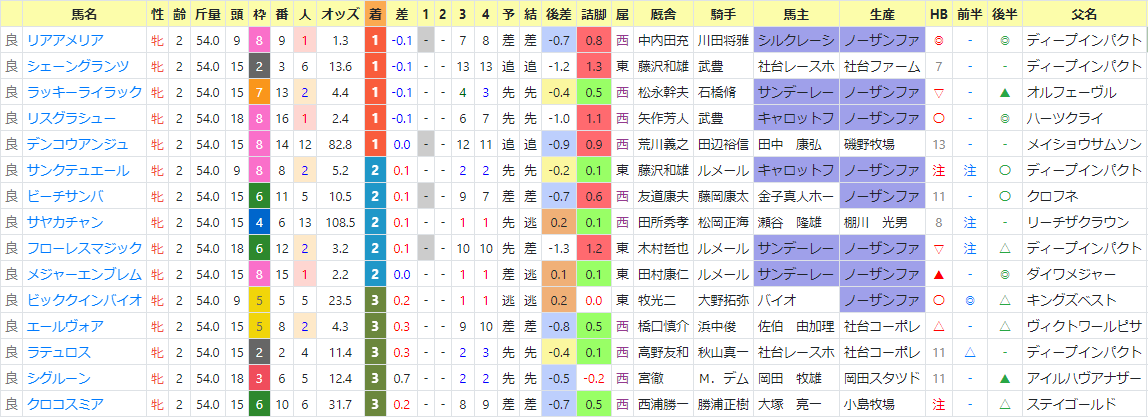Select breeder cell 社台ファーム
Screen dimensions: 1148x417
click(x=882, y=67)
